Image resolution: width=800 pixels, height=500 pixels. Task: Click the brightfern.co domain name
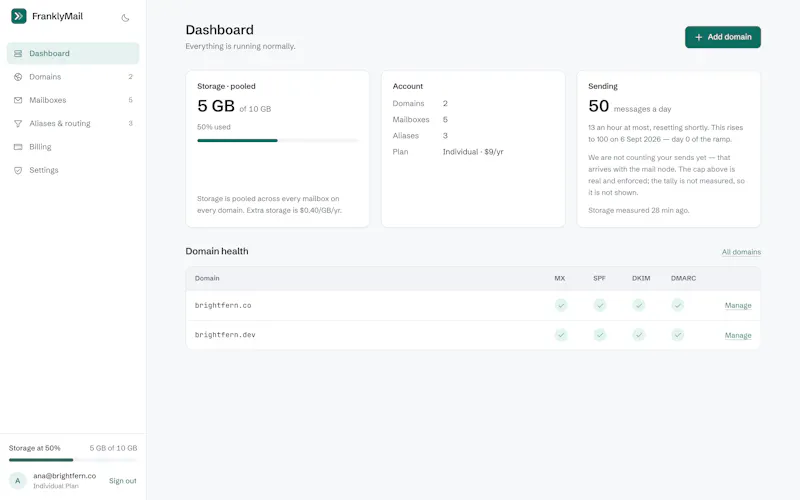223,306
